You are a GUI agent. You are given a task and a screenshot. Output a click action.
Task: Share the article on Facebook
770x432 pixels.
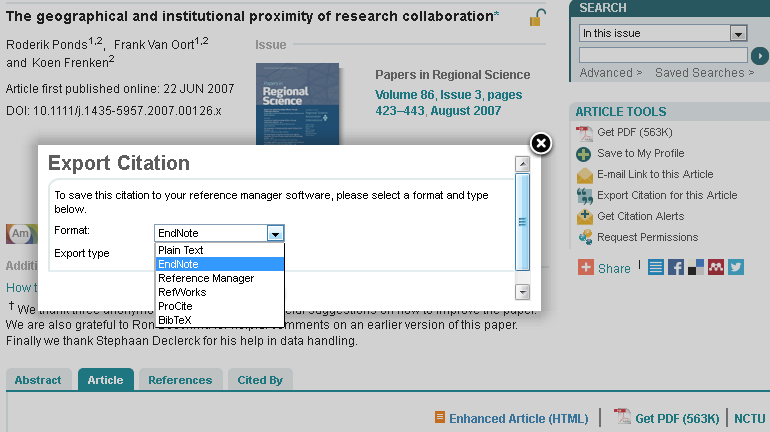click(676, 268)
